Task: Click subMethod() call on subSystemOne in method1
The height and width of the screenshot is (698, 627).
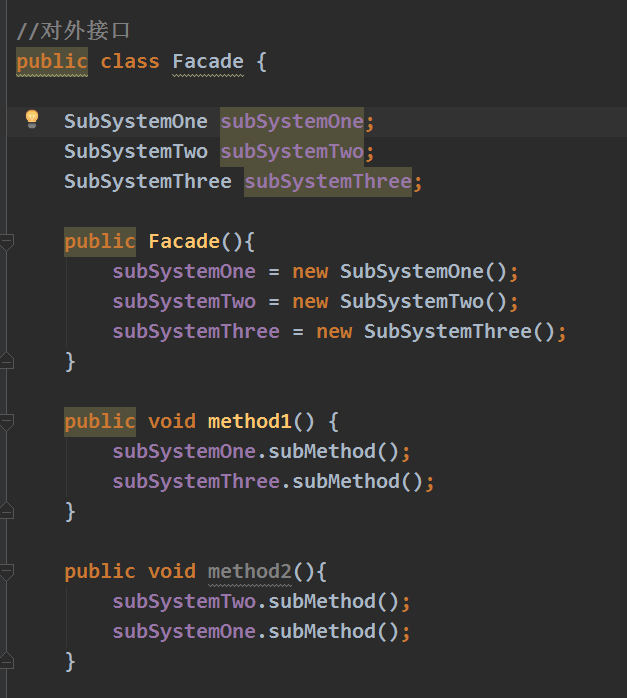Action: point(333,451)
